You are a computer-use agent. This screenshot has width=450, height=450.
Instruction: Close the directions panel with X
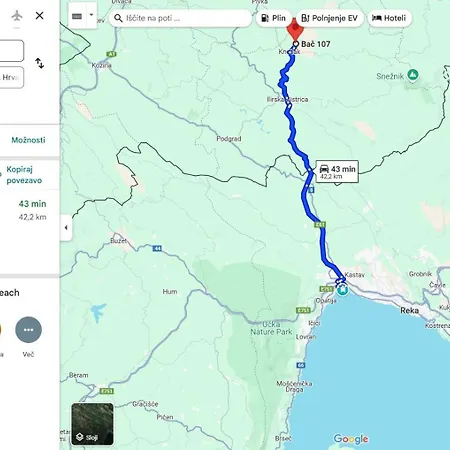click(x=39, y=15)
